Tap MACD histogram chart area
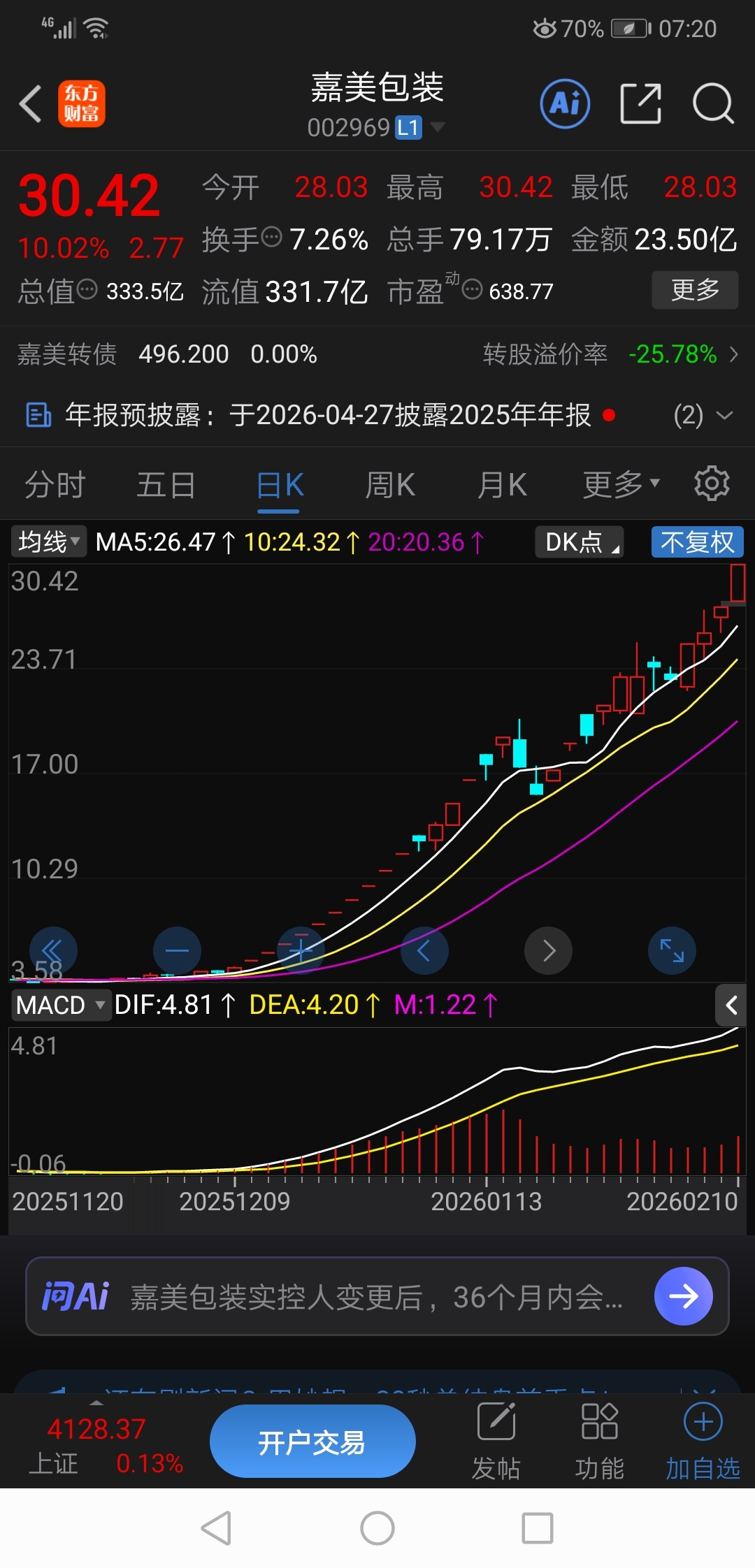The image size is (755, 1568). tap(377, 1101)
